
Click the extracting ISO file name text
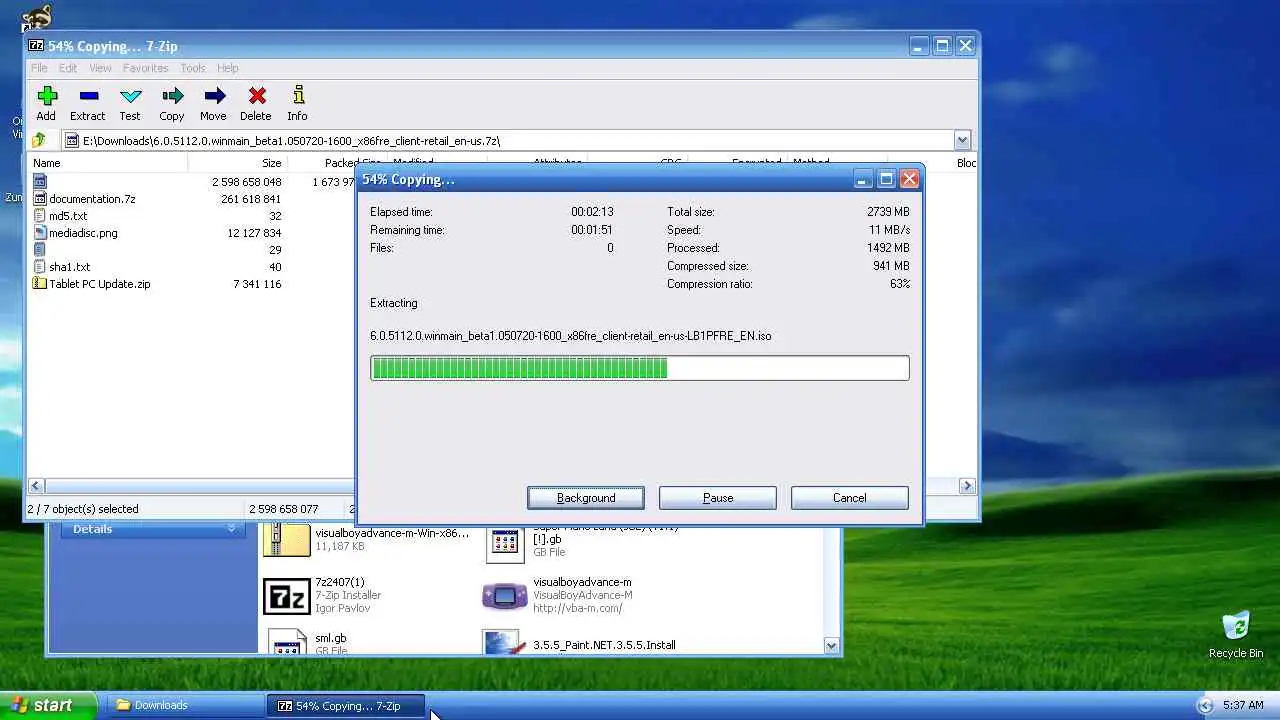[570, 336]
